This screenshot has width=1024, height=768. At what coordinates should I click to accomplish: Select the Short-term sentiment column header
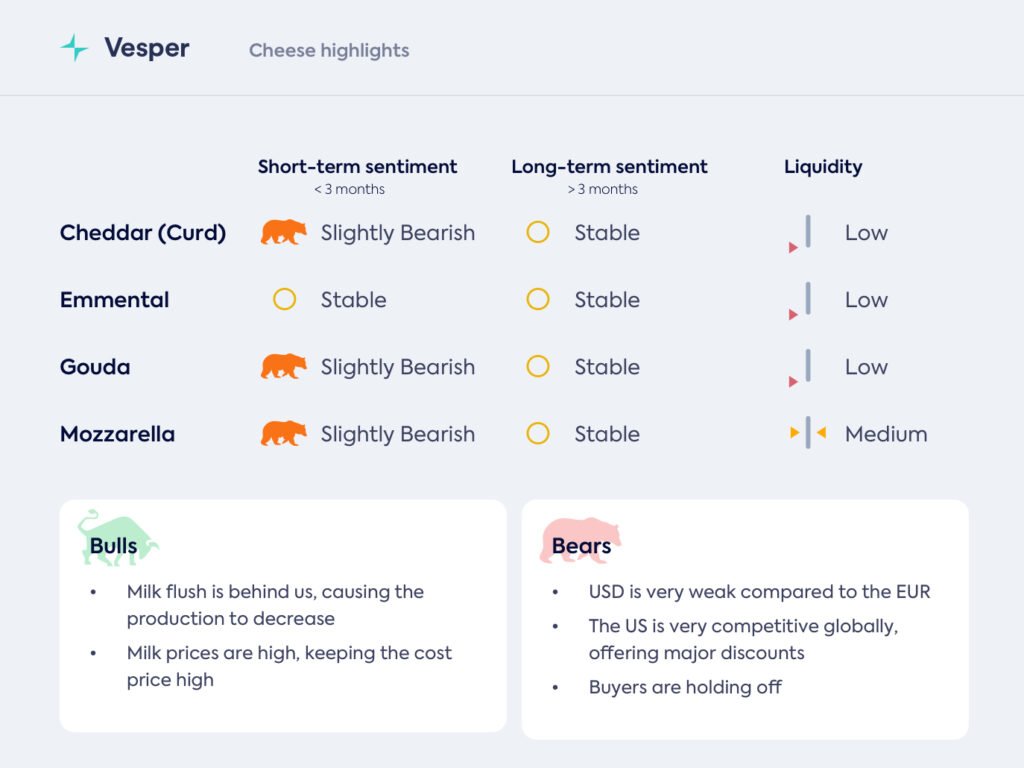(x=357, y=167)
